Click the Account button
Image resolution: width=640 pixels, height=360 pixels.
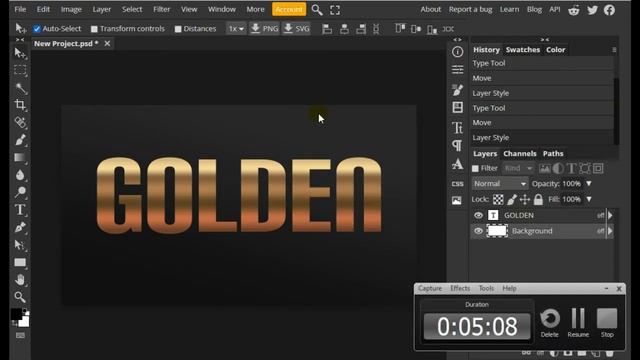point(289,9)
